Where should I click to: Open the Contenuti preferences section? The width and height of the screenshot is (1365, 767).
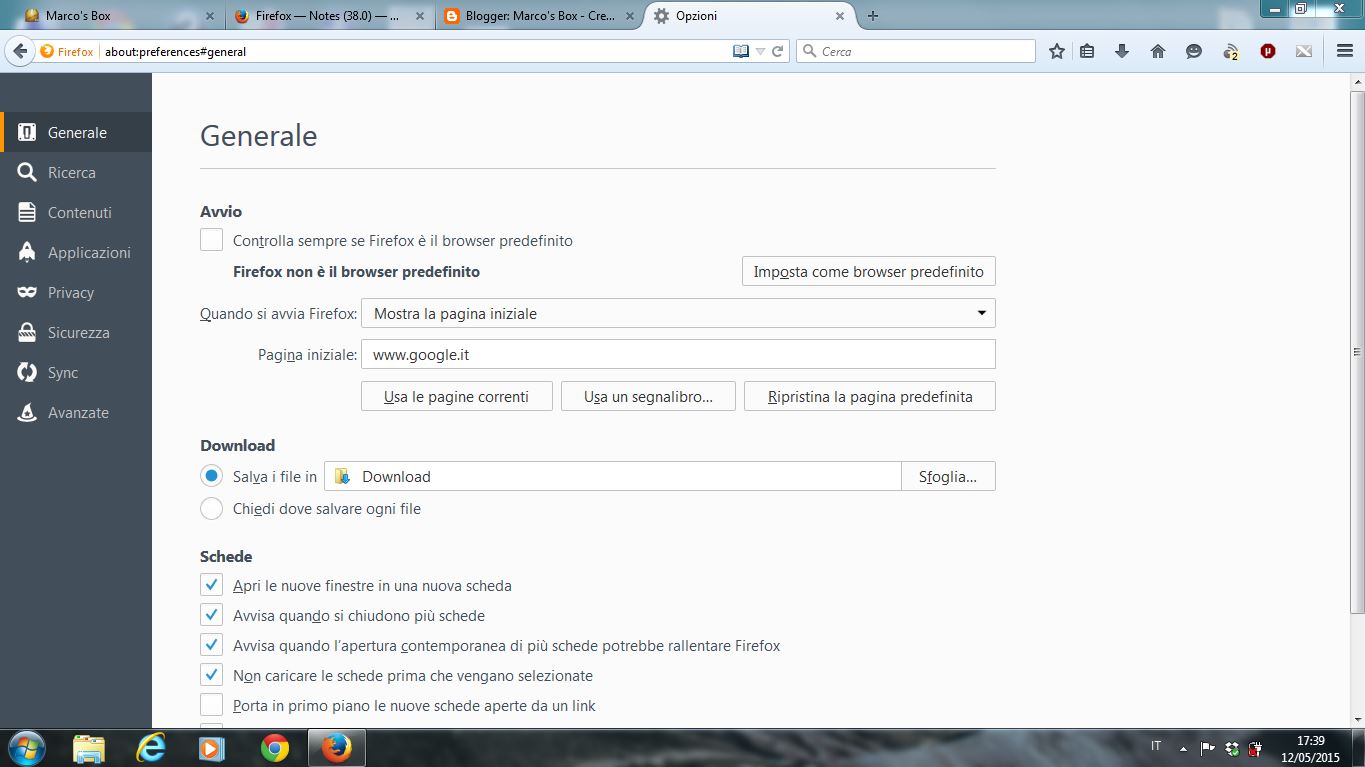click(76, 212)
